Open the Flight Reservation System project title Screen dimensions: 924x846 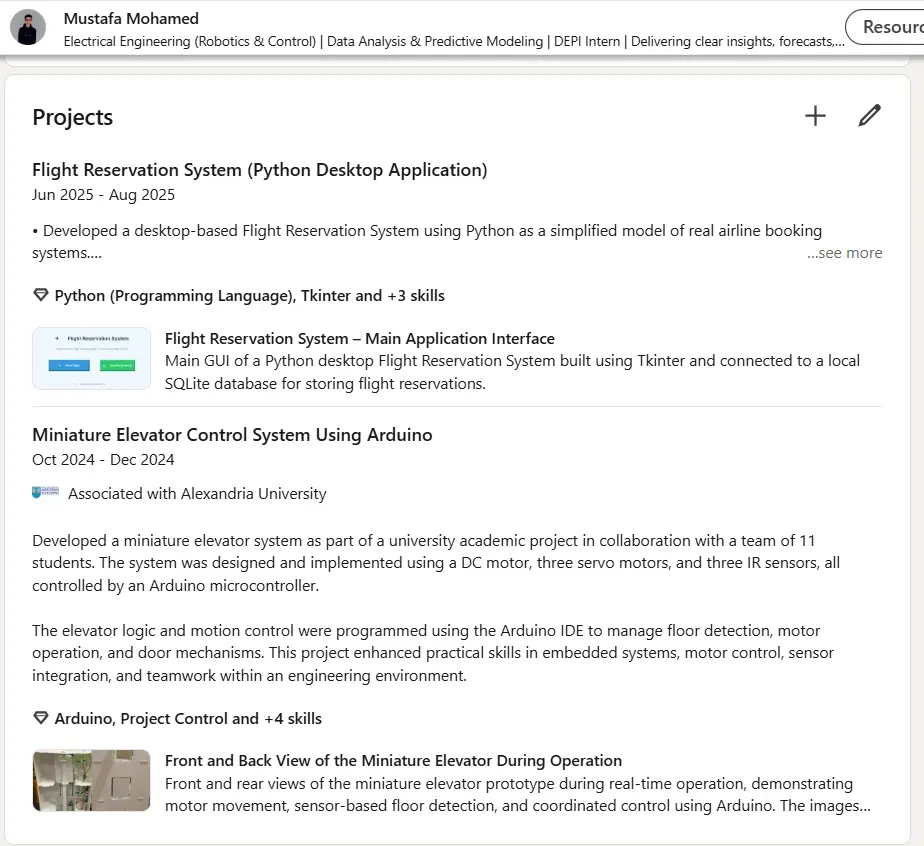[x=260, y=169]
